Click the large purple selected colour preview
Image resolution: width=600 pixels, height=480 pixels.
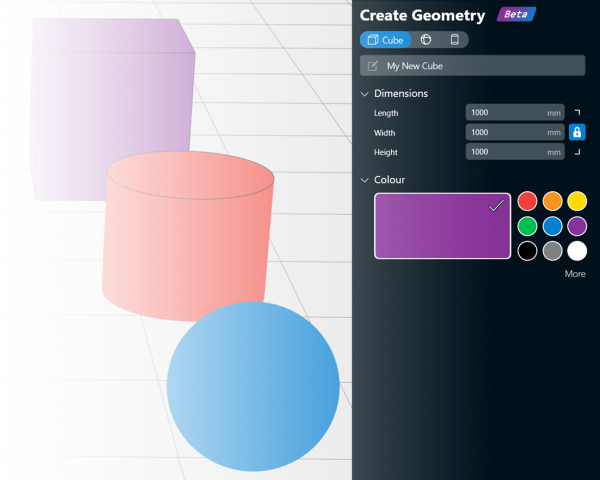(442, 226)
